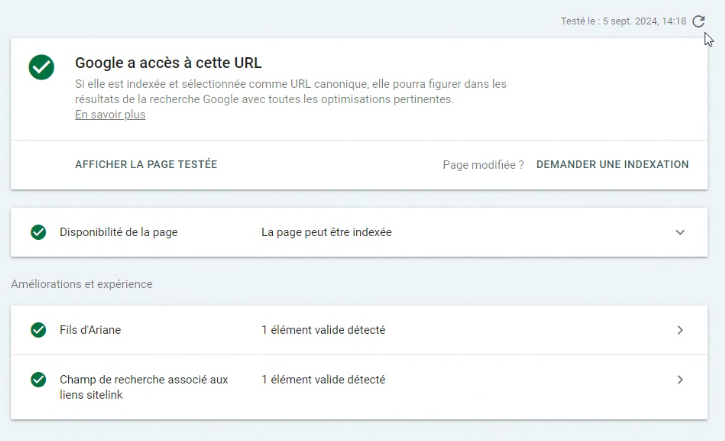Open the En savoir plus link
The image size is (725, 441).
pyautogui.click(x=110, y=115)
